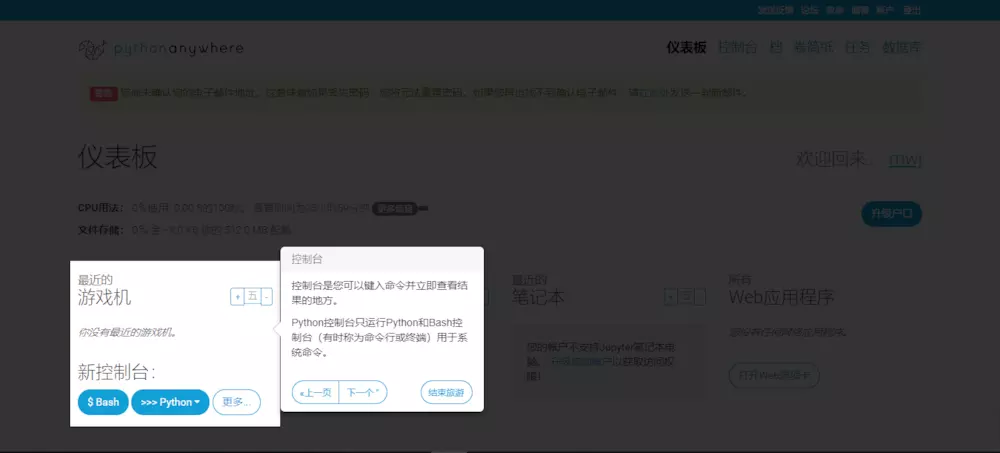Click the 登出 logout link
This screenshot has width=1000, height=453.
tap(913, 10)
